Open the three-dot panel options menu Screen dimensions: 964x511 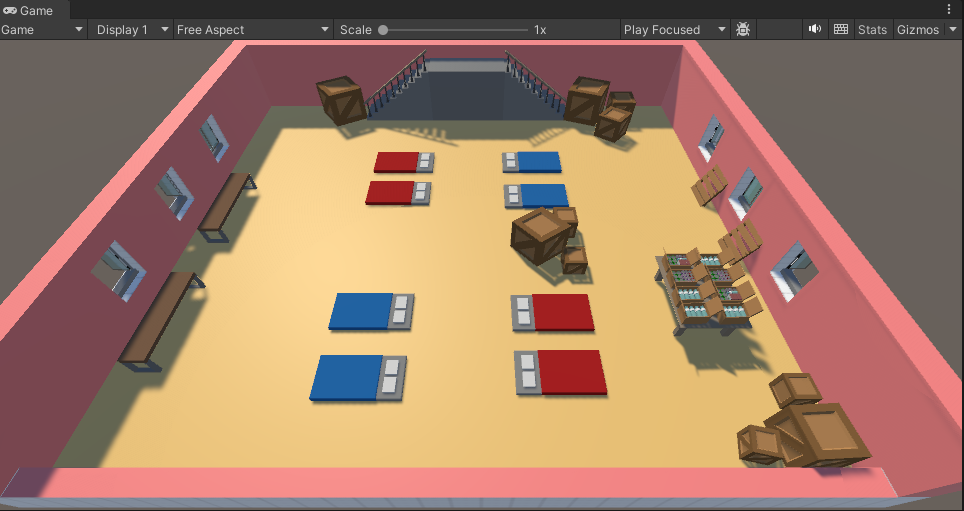tap(949, 9)
